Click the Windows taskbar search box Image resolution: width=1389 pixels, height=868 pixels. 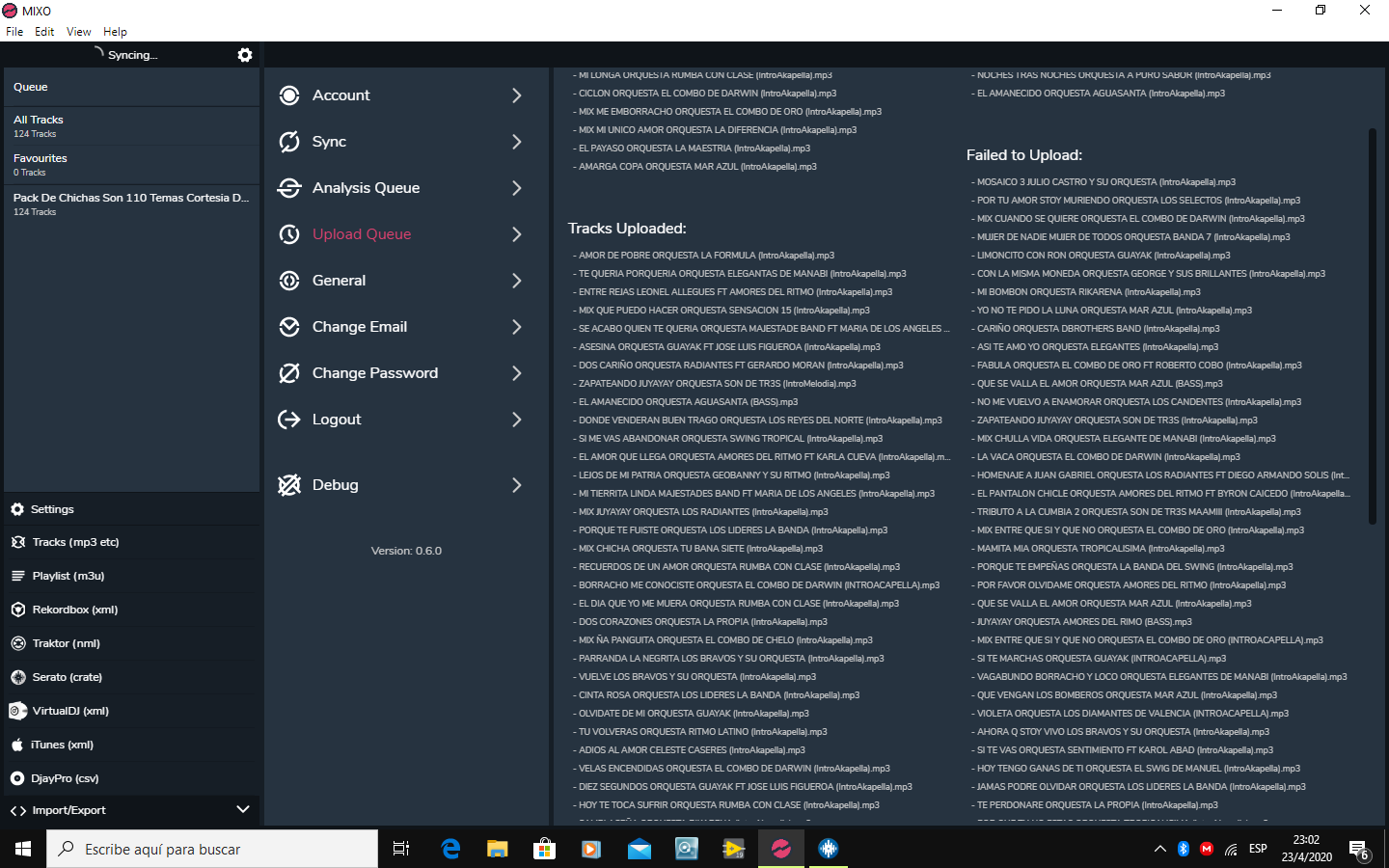coord(212,849)
